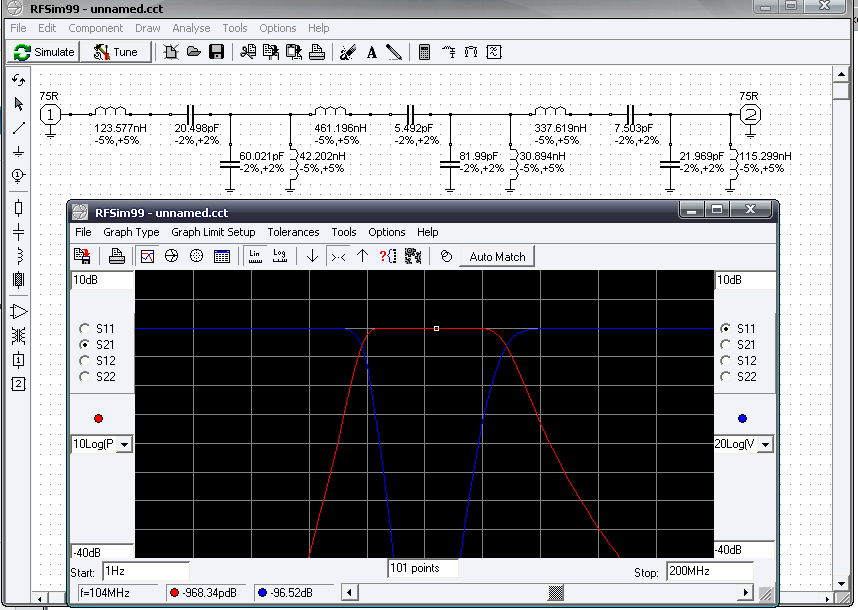
Task: Print the schematic from main toolbar
Action: pyautogui.click(x=317, y=52)
